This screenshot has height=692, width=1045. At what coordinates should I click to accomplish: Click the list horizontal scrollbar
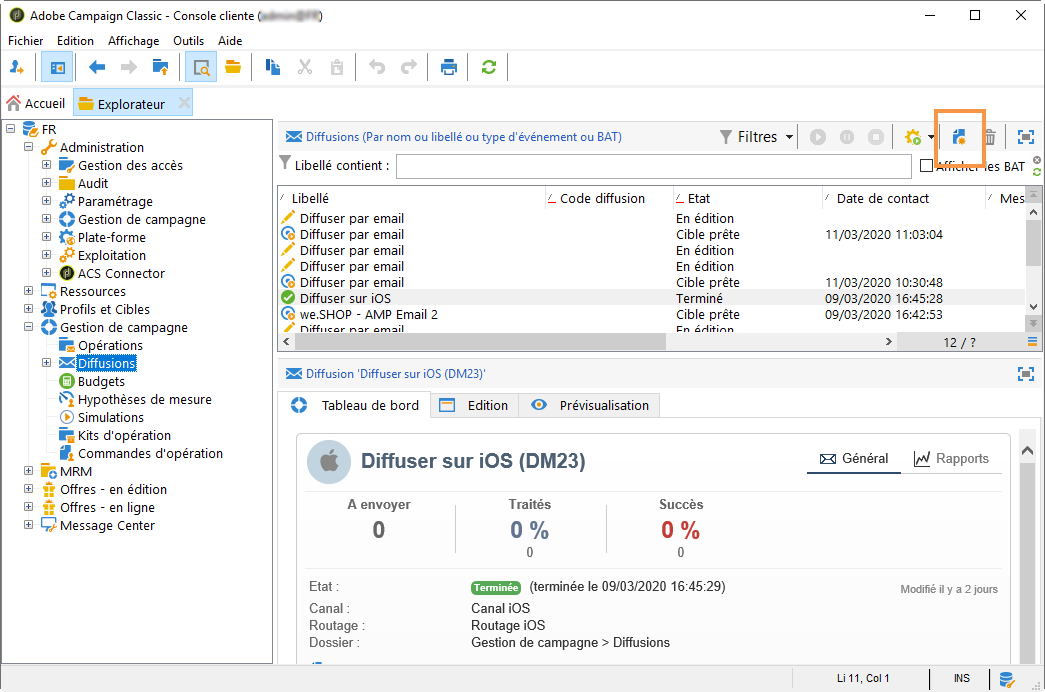pos(480,341)
